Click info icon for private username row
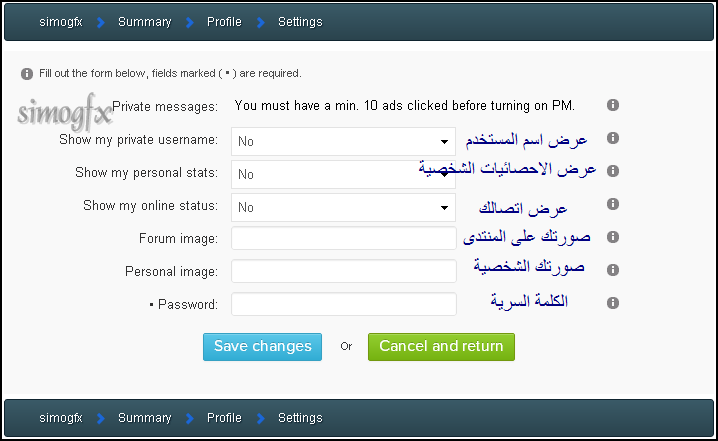Screen dimensions: 718x441 point(613,138)
